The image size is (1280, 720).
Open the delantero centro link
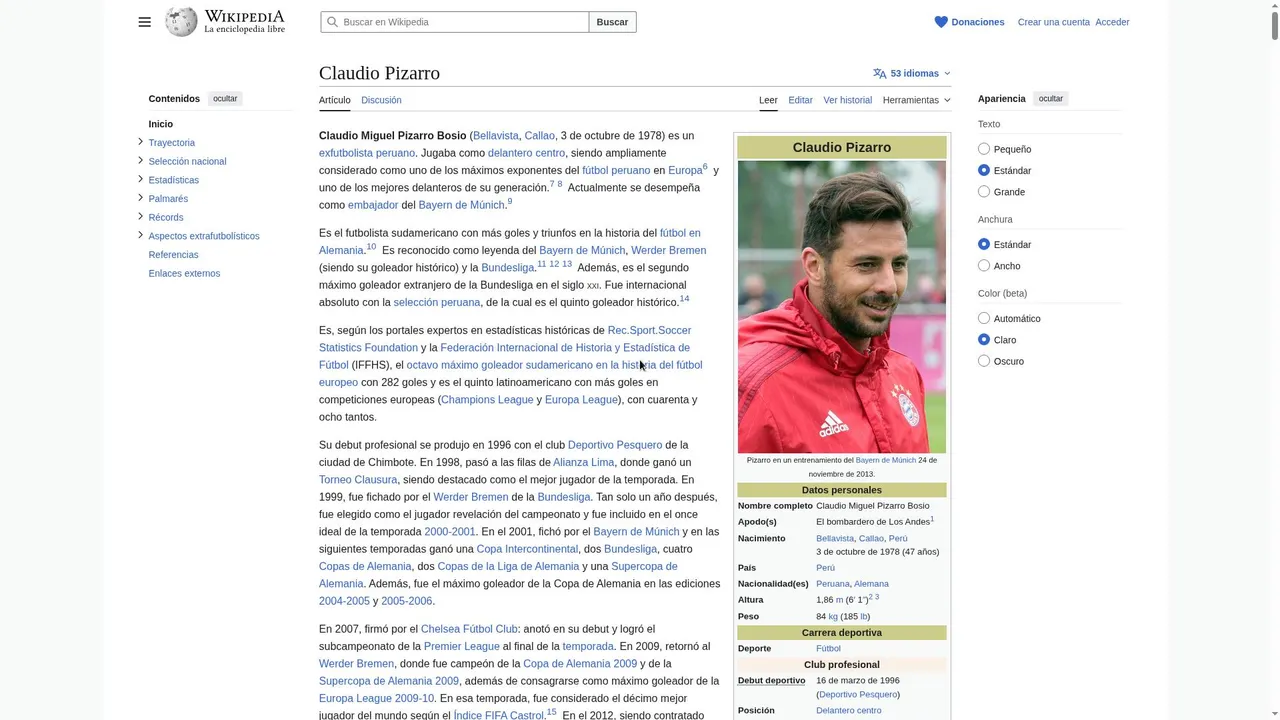coord(526,153)
